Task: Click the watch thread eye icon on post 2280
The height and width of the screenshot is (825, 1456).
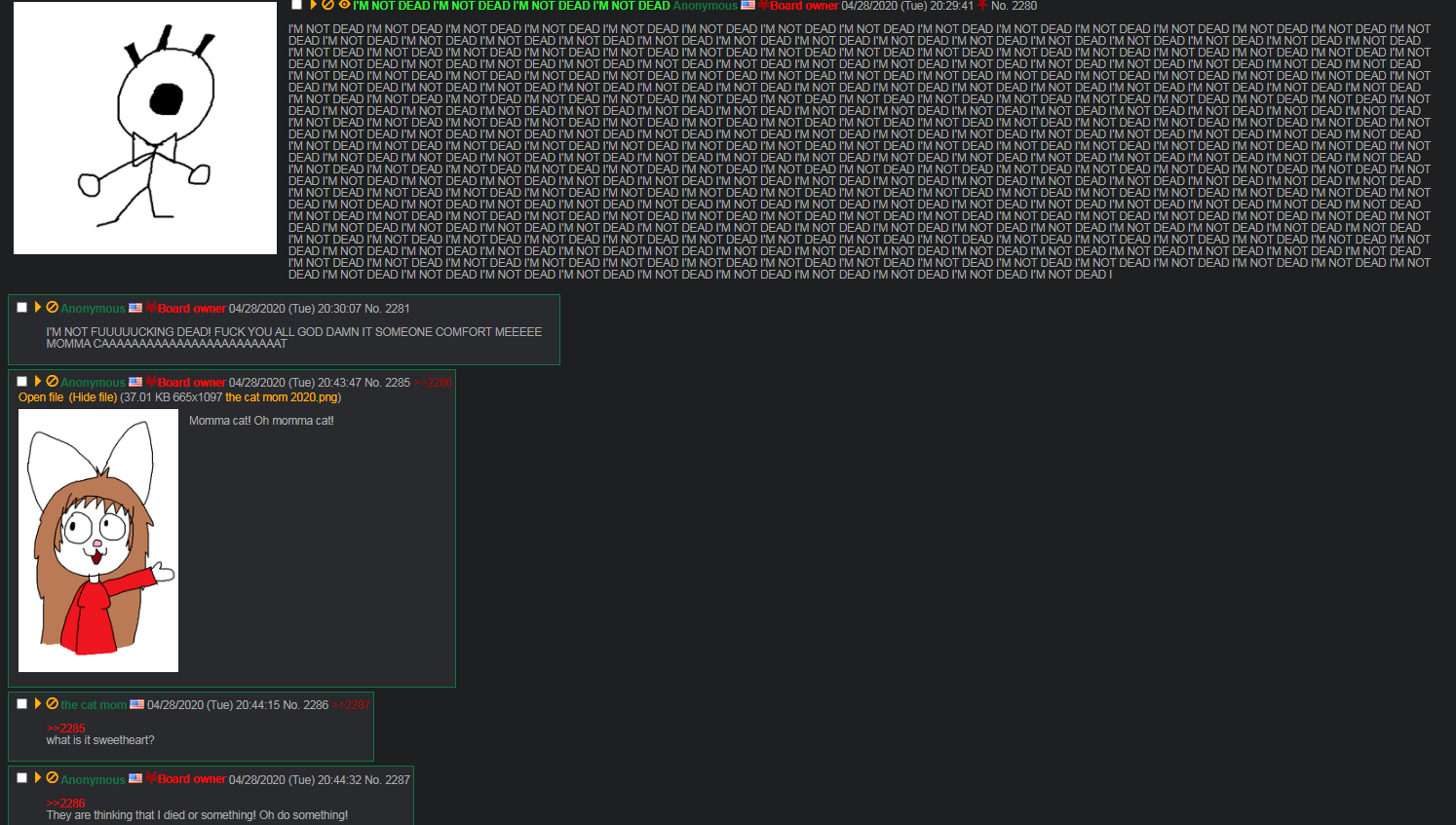Action: click(x=344, y=5)
